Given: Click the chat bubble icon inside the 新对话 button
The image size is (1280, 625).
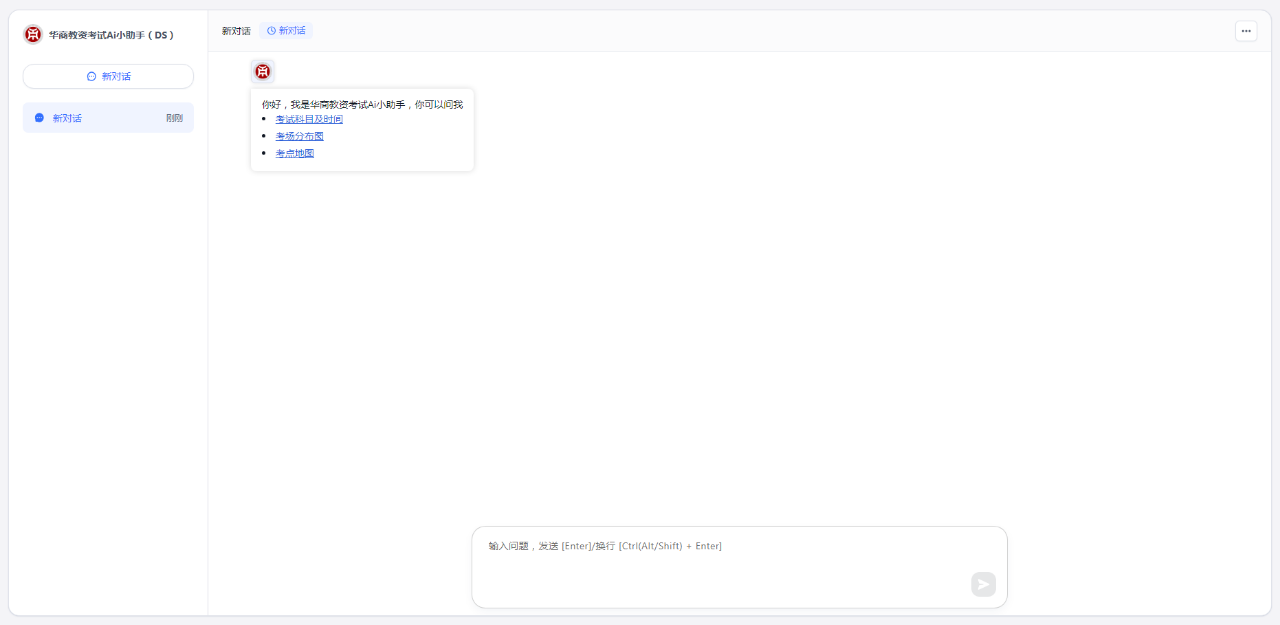Looking at the screenshot, I should [x=92, y=76].
